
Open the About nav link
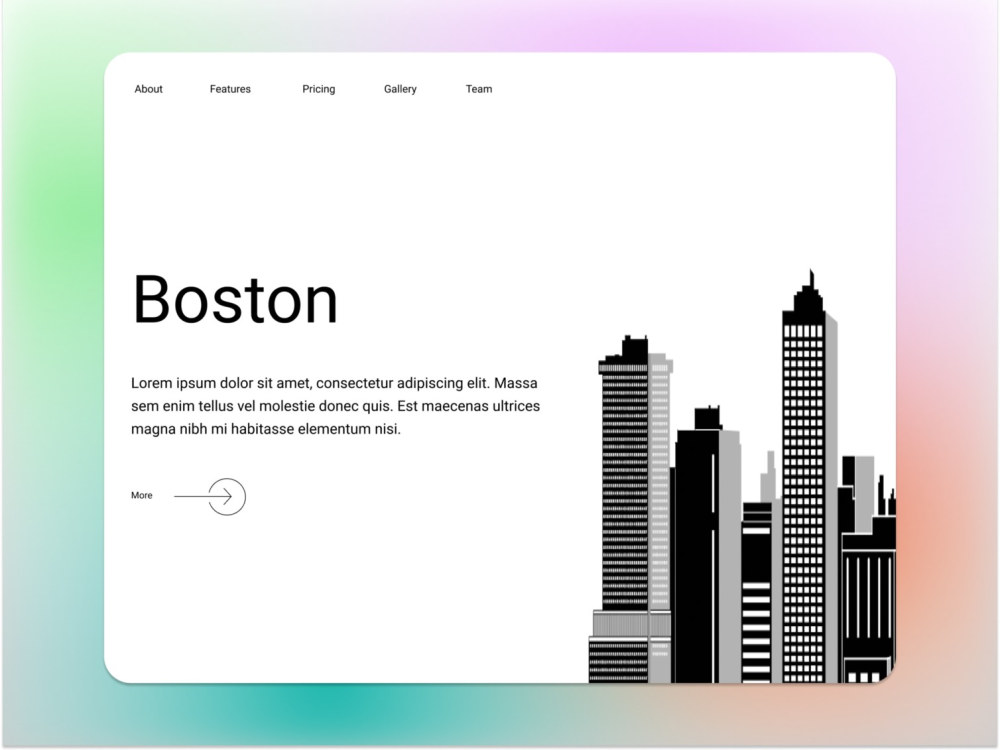pyautogui.click(x=148, y=89)
